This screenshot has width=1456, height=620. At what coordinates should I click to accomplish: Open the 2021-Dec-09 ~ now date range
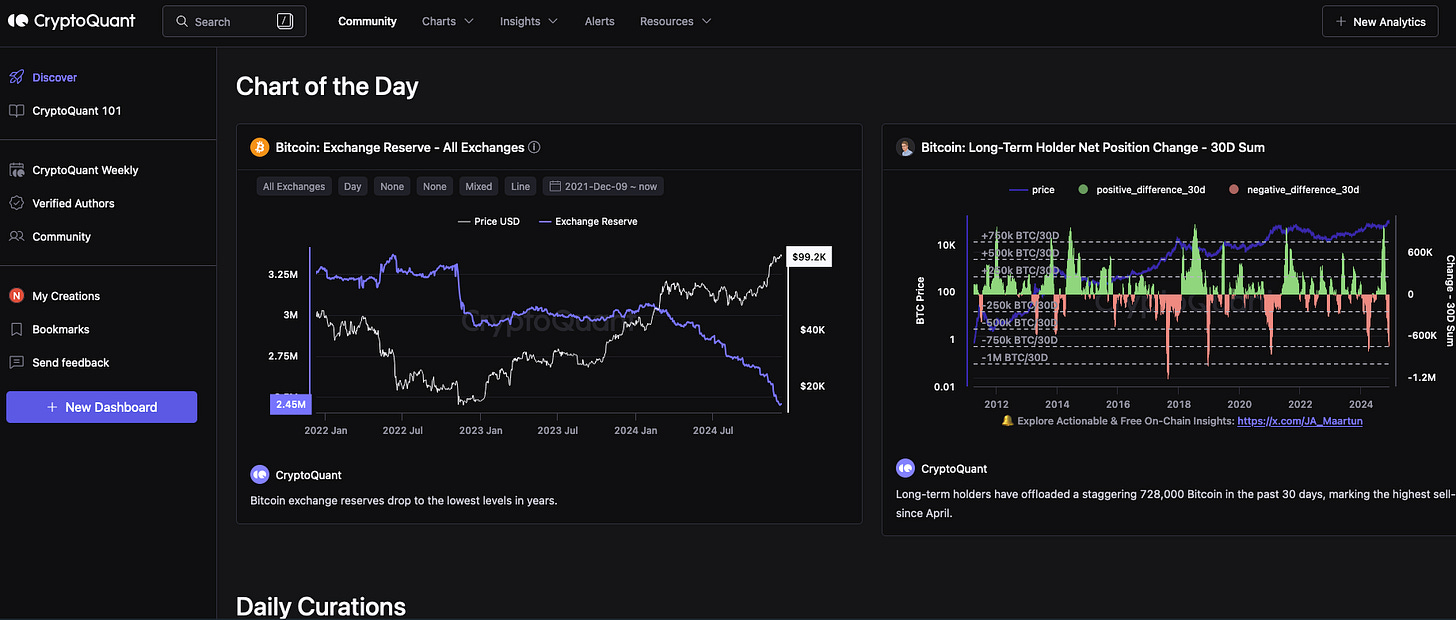click(603, 186)
